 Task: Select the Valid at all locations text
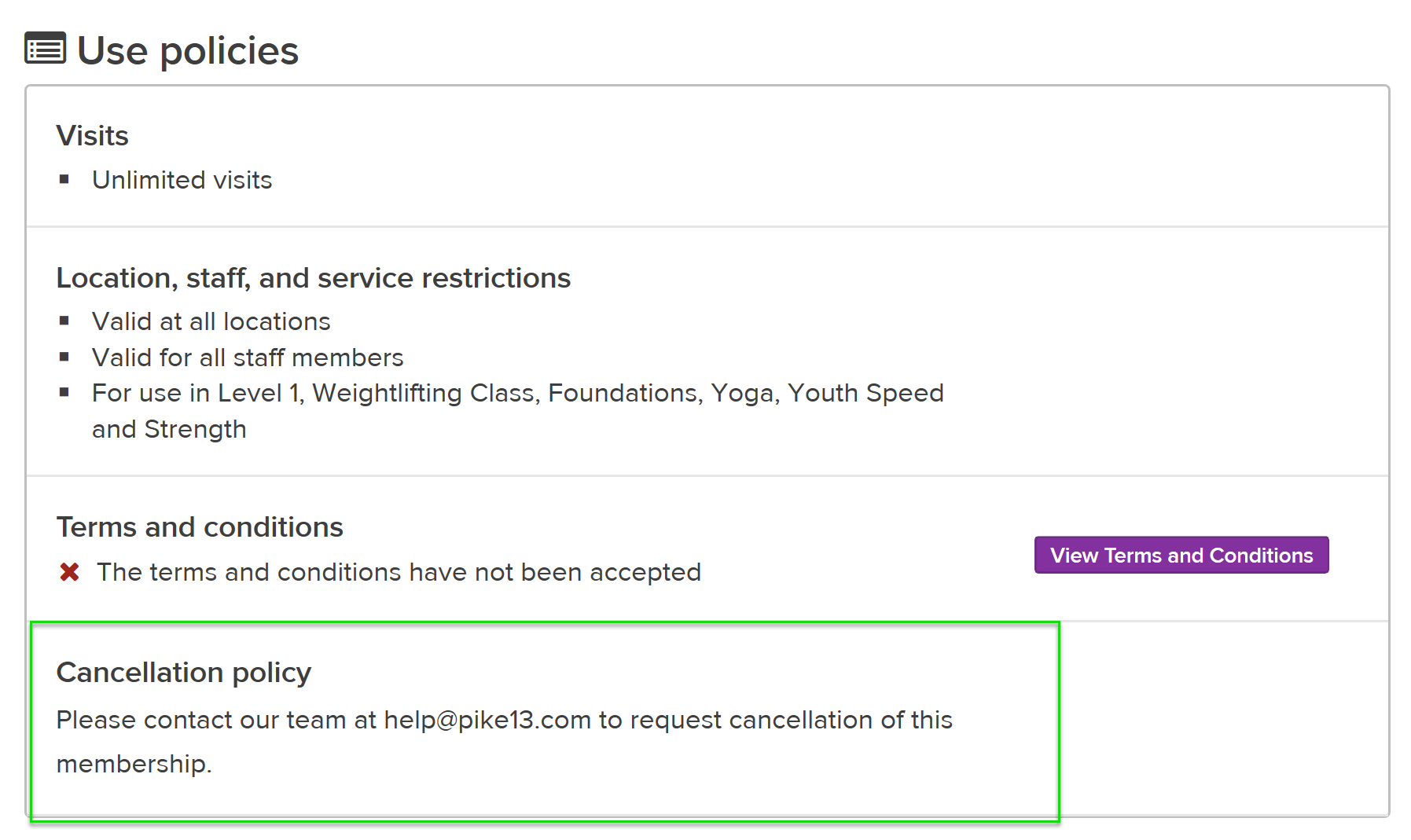[211, 321]
